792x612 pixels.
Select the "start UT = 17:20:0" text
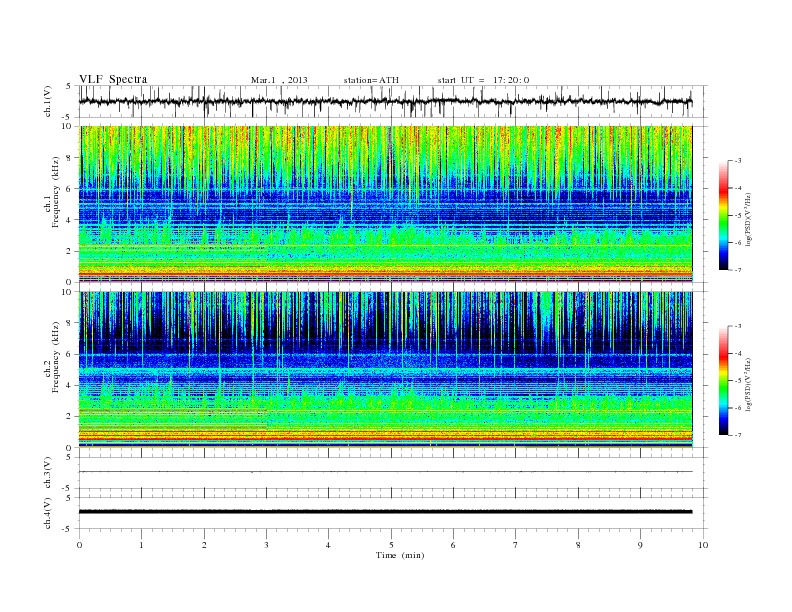pyautogui.click(x=483, y=80)
